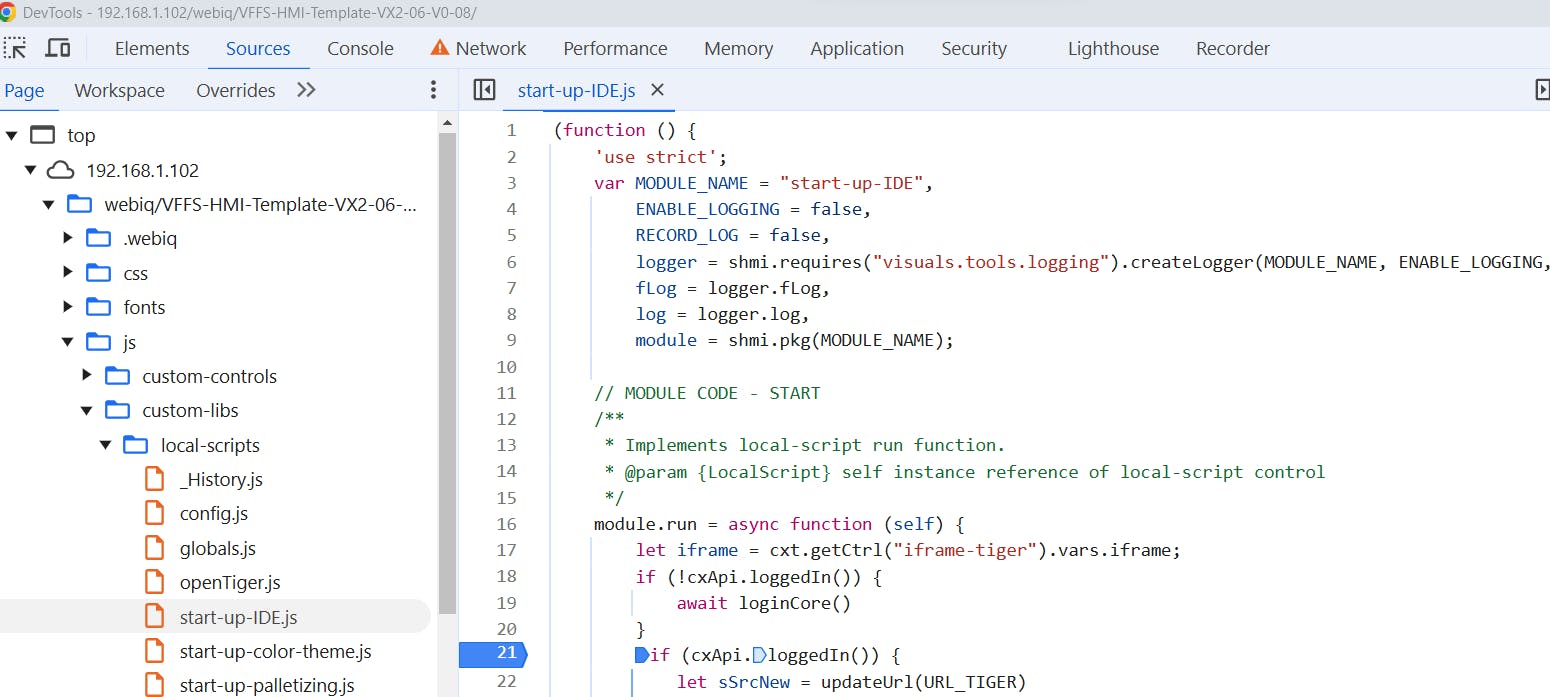Open the openTiger.js file
1550x697 pixels.
[x=229, y=582]
